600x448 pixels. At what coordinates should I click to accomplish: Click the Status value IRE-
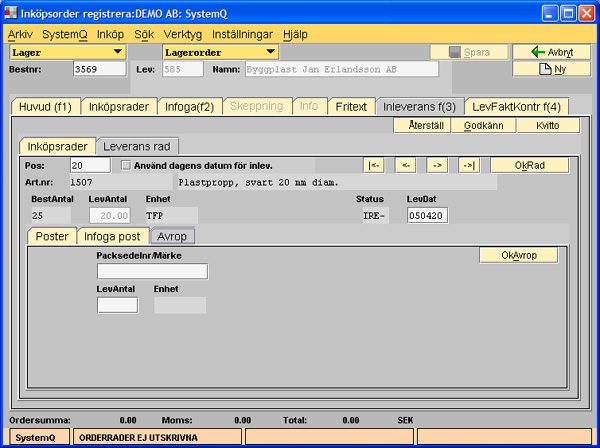point(374,215)
